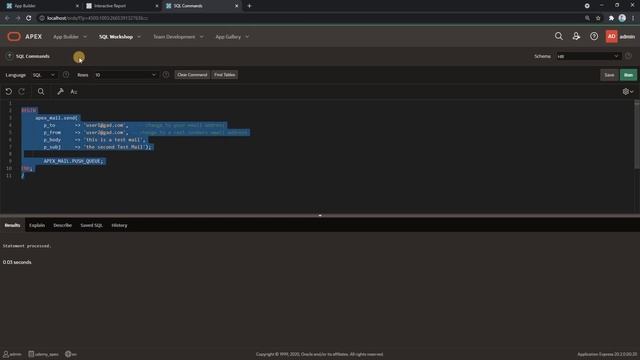Click the splitter handle above results
Screen dimensions: 640x360
[x=320, y=215]
